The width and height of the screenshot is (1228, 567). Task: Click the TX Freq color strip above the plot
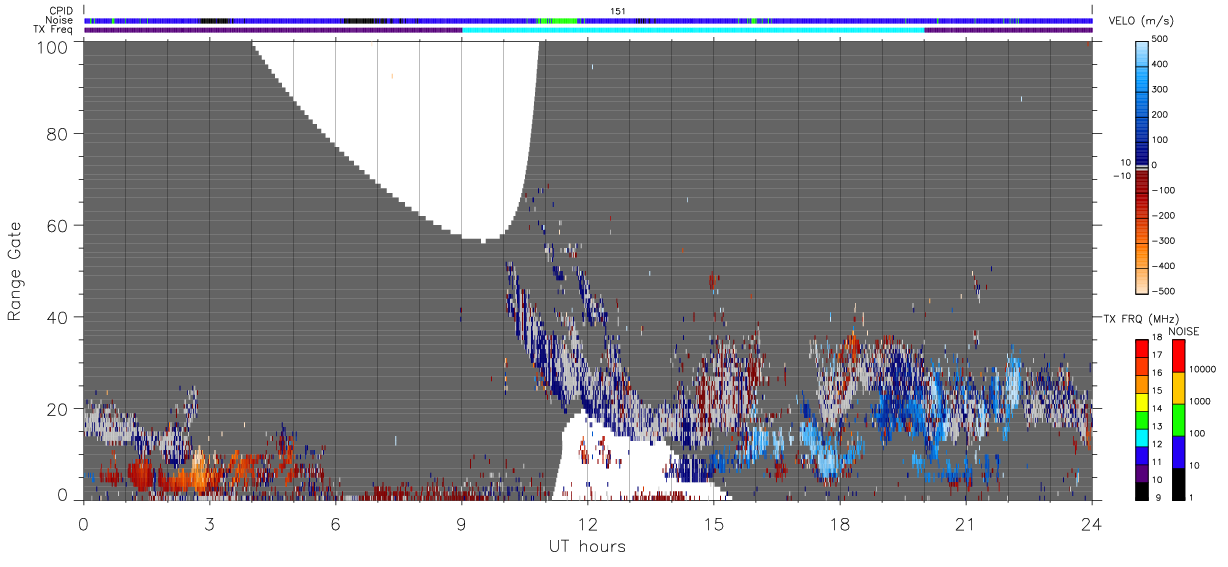[588, 30]
